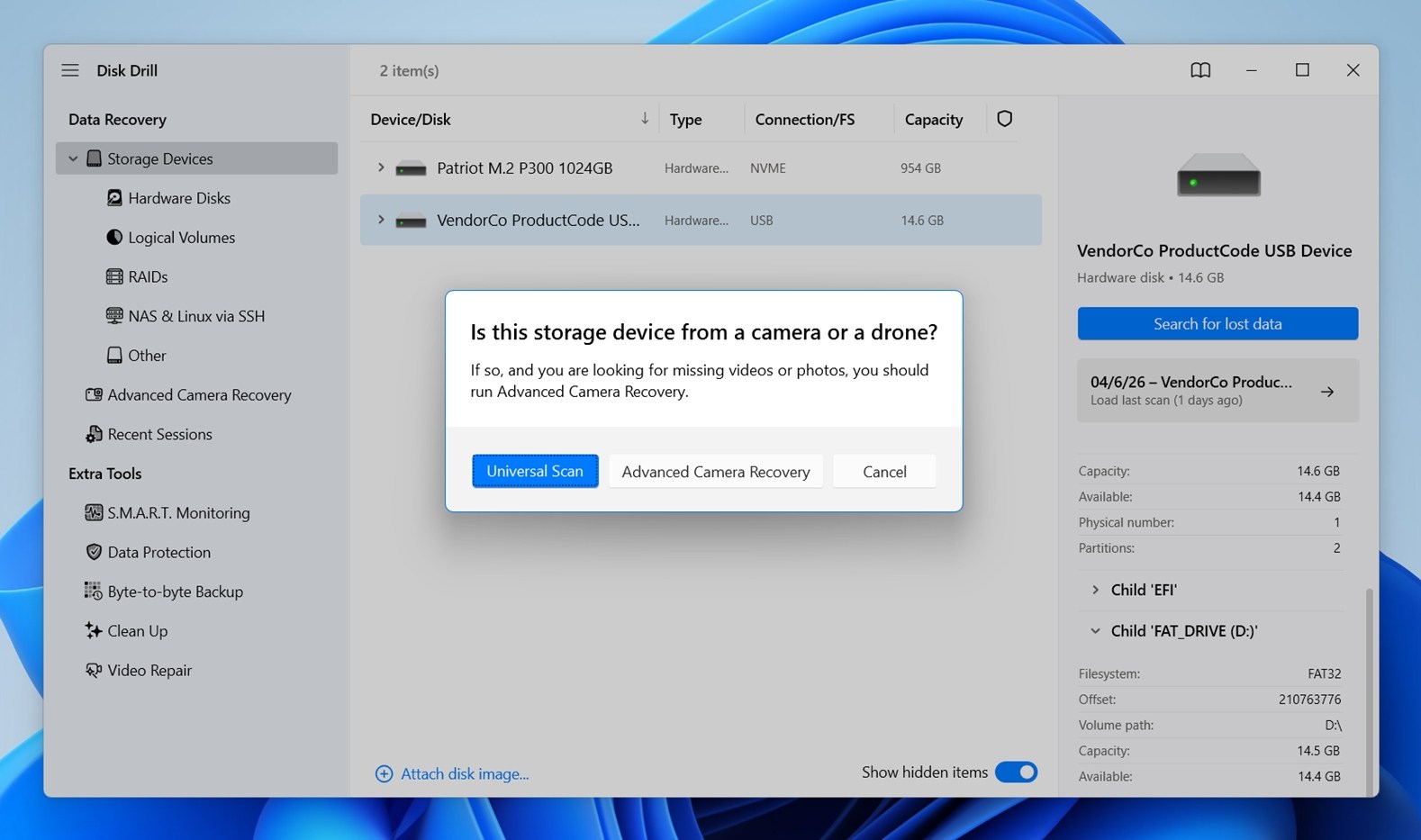Sort by the Capacity column header

tap(933, 119)
